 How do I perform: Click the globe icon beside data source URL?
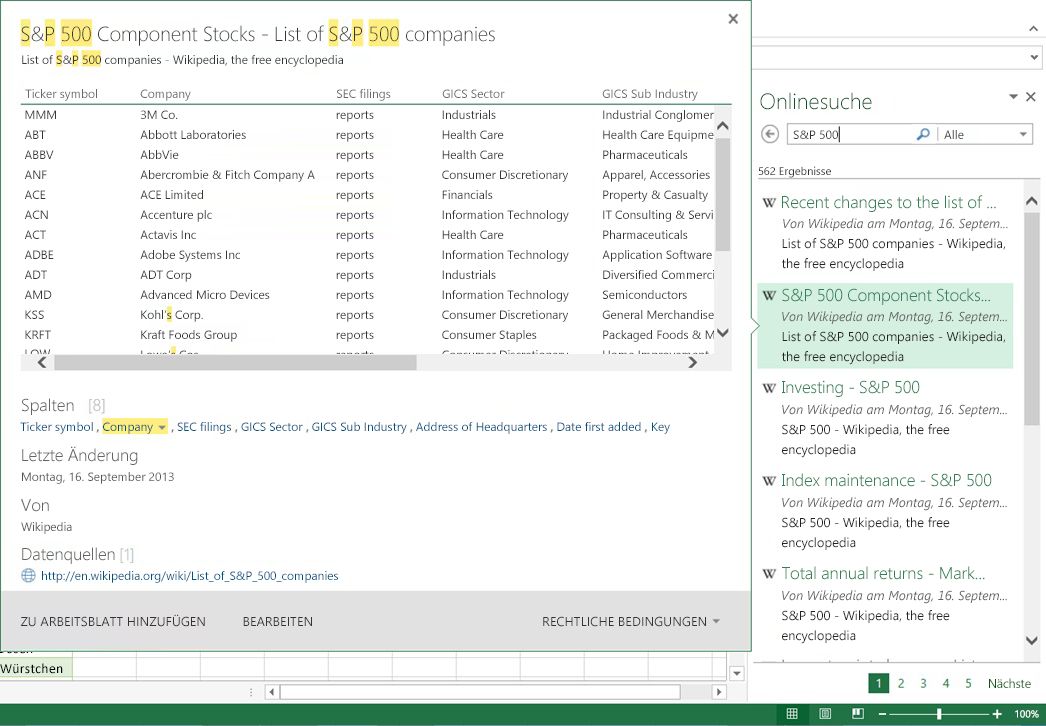(x=28, y=575)
